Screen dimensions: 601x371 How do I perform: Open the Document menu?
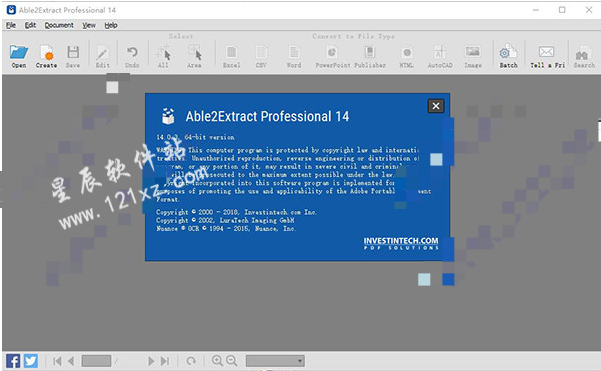[x=59, y=25]
